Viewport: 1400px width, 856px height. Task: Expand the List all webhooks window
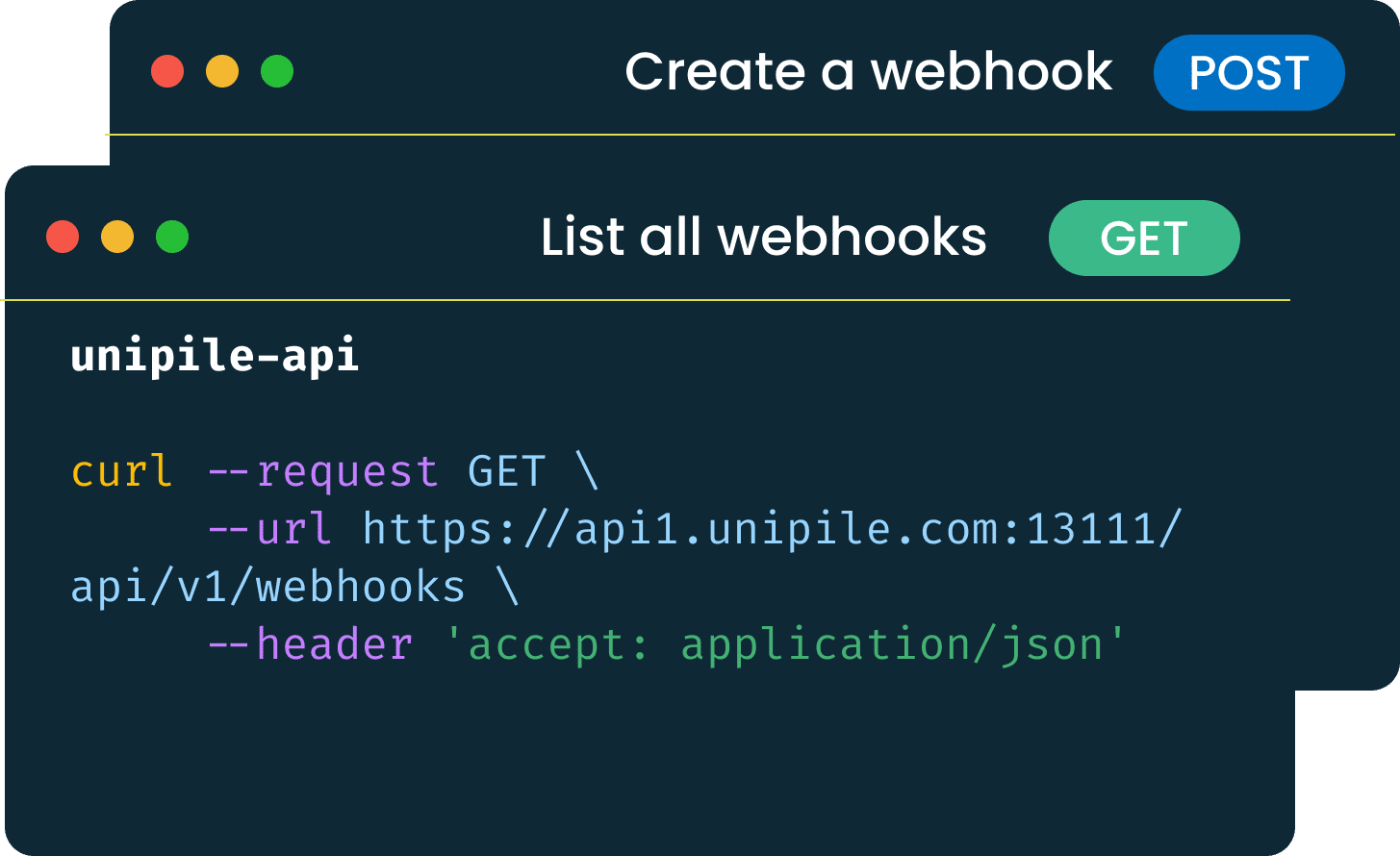[x=764, y=238]
